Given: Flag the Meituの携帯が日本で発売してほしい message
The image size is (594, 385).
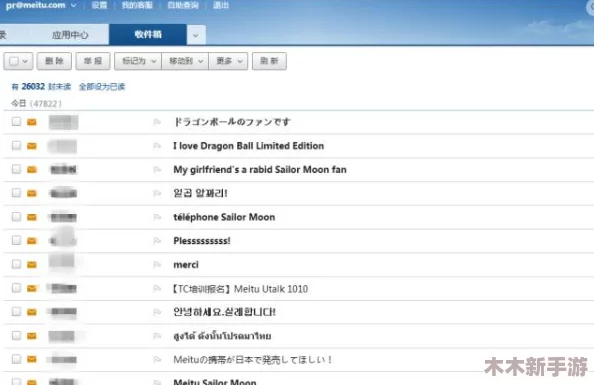Looking at the screenshot, I should point(157,359).
